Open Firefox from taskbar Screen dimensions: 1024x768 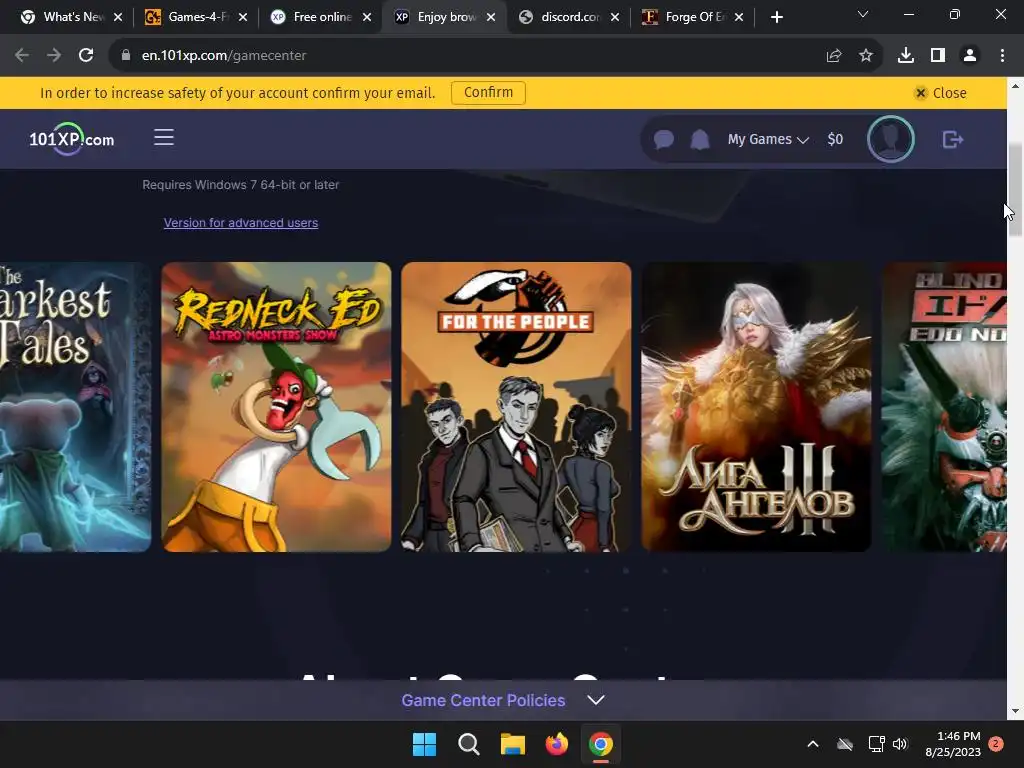[556, 744]
